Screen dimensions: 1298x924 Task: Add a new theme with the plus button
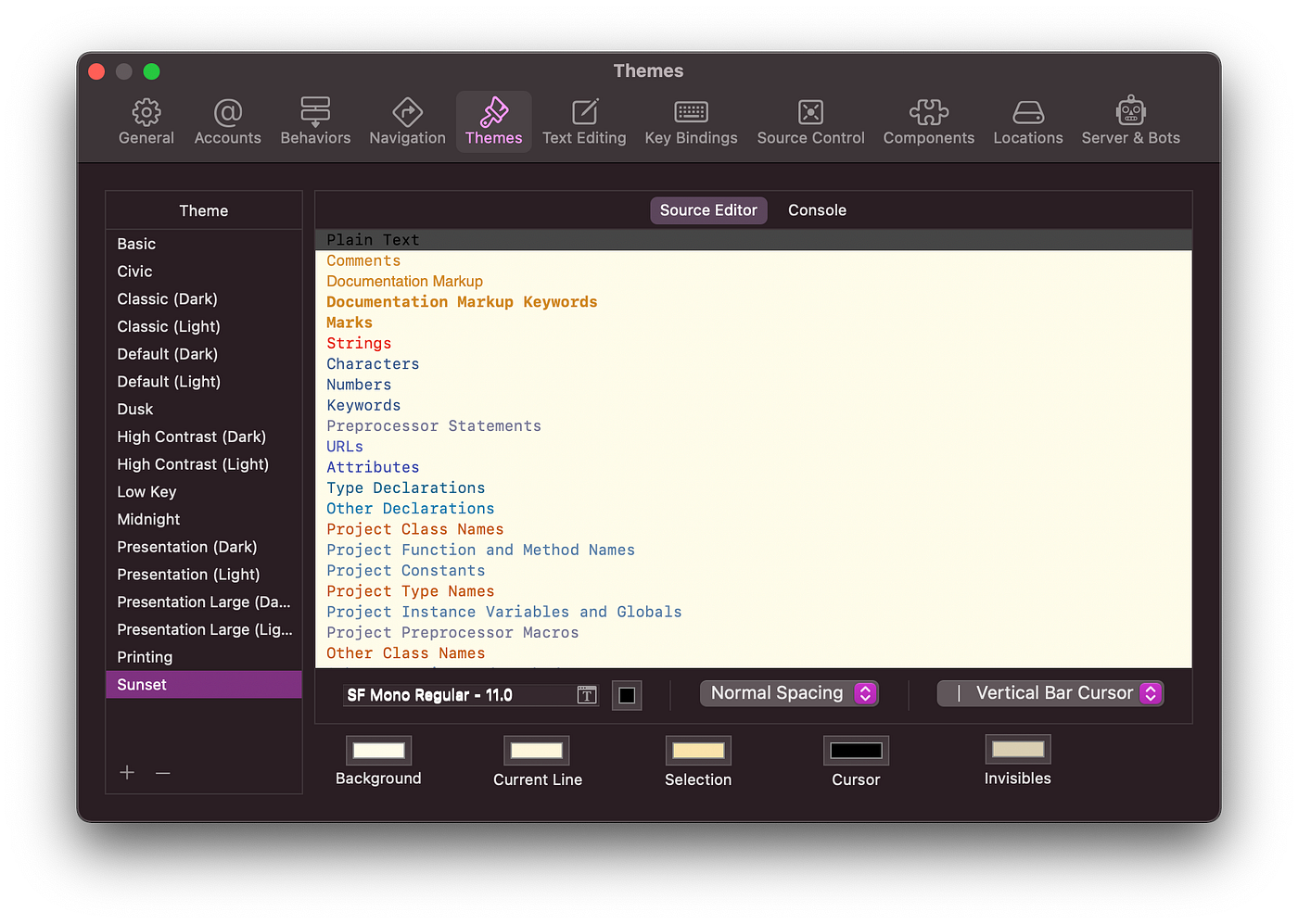(127, 773)
